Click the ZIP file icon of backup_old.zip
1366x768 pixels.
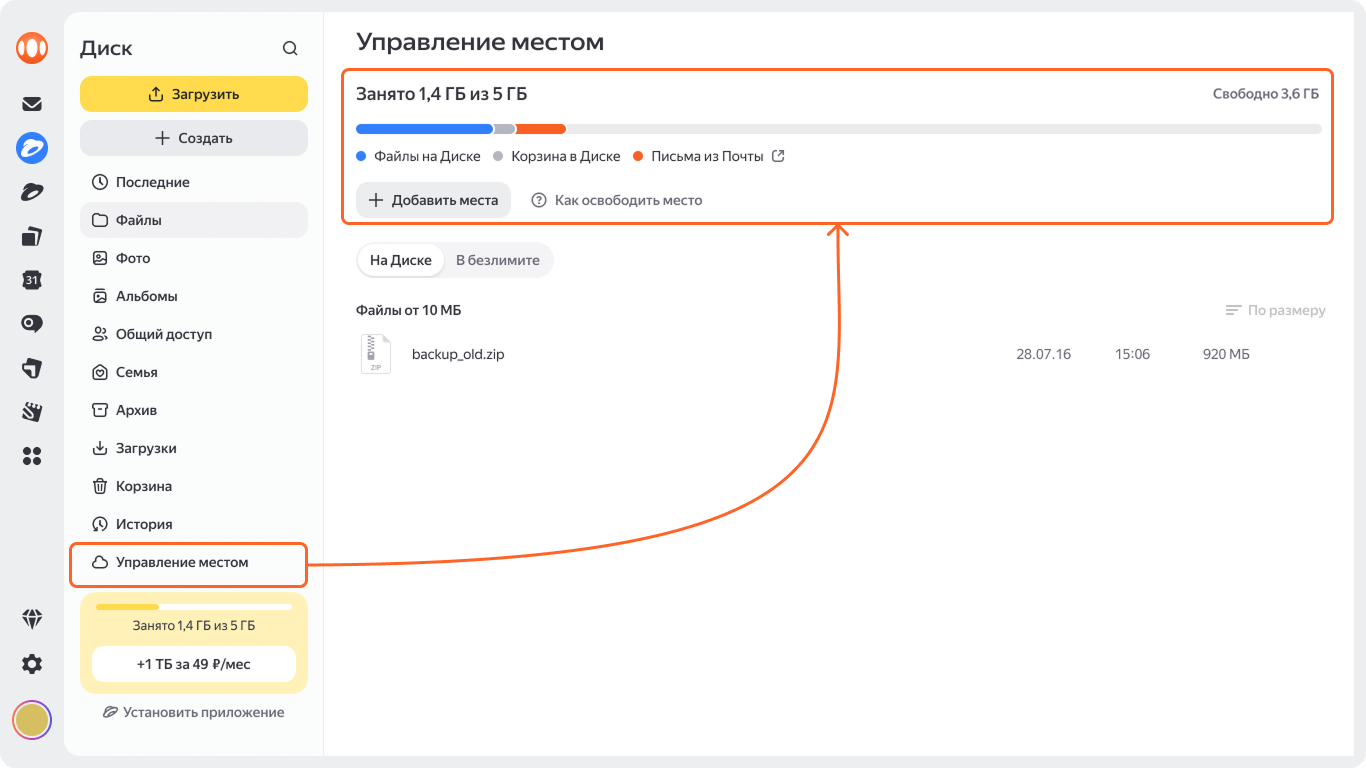[376, 354]
